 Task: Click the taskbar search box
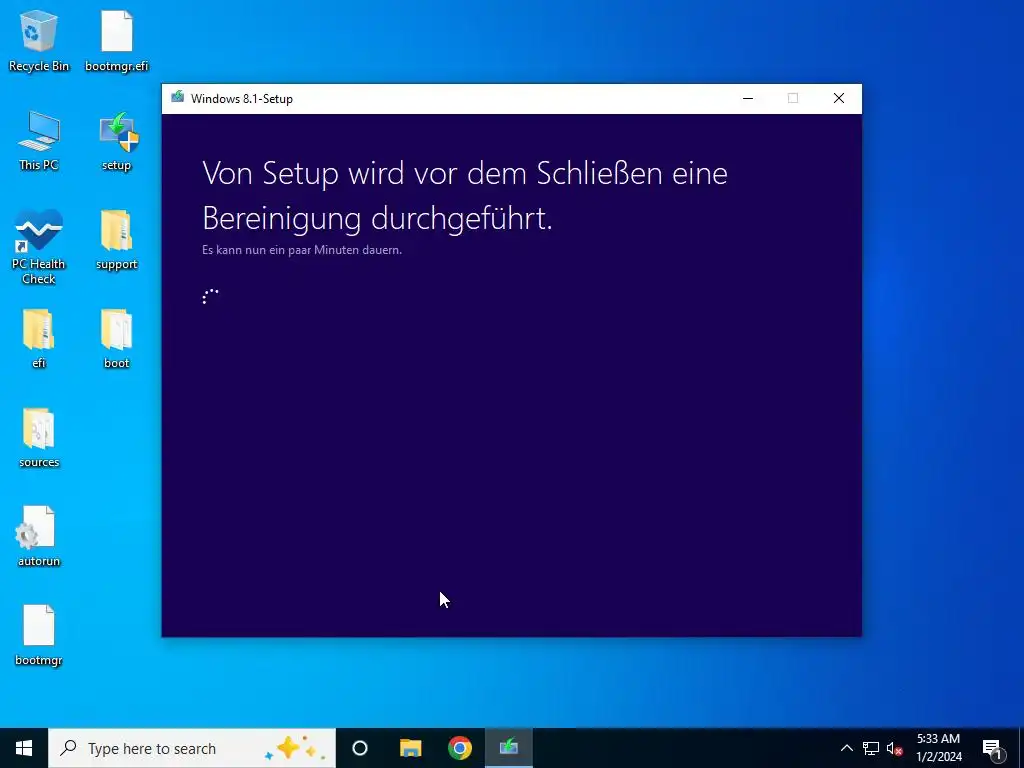click(x=192, y=748)
